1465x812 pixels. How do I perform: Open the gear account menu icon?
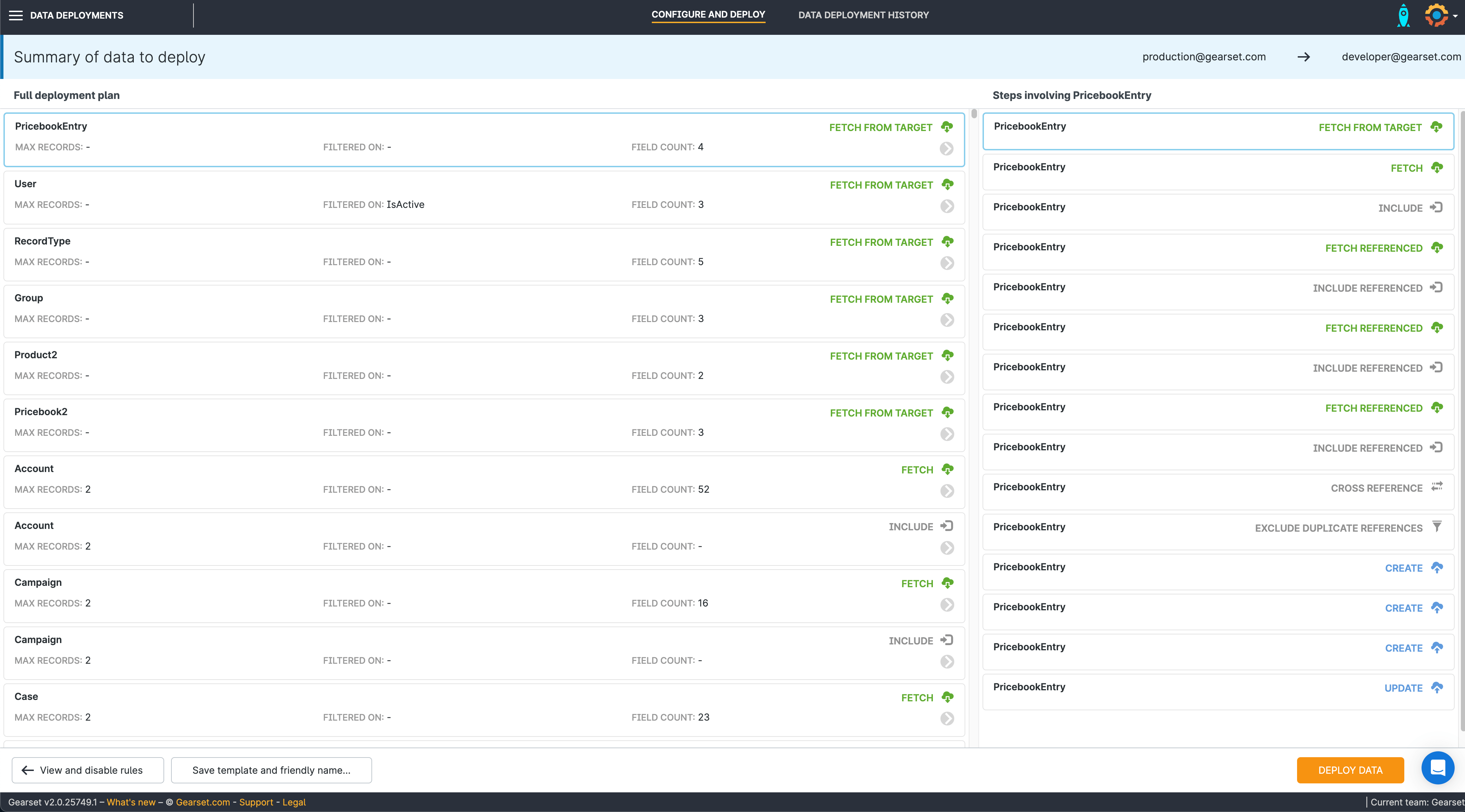click(1437, 16)
